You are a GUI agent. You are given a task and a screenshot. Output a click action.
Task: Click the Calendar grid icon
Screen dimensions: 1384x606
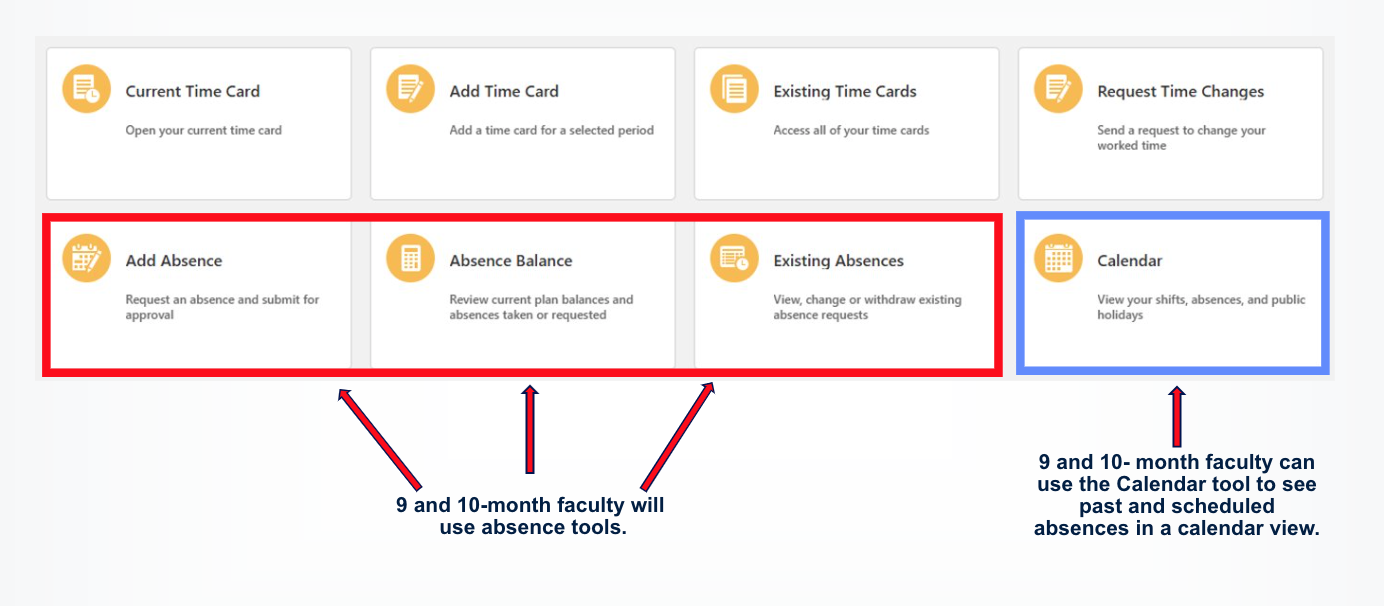(x=1058, y=259)
